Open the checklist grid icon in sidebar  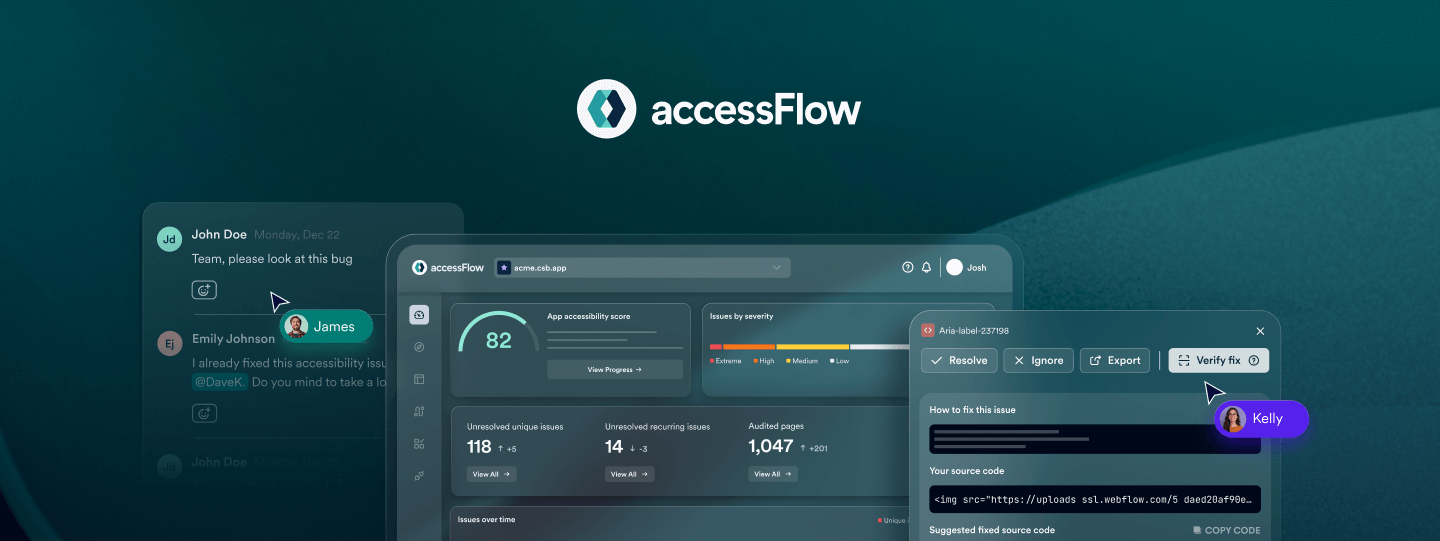(x=419, y=443)
